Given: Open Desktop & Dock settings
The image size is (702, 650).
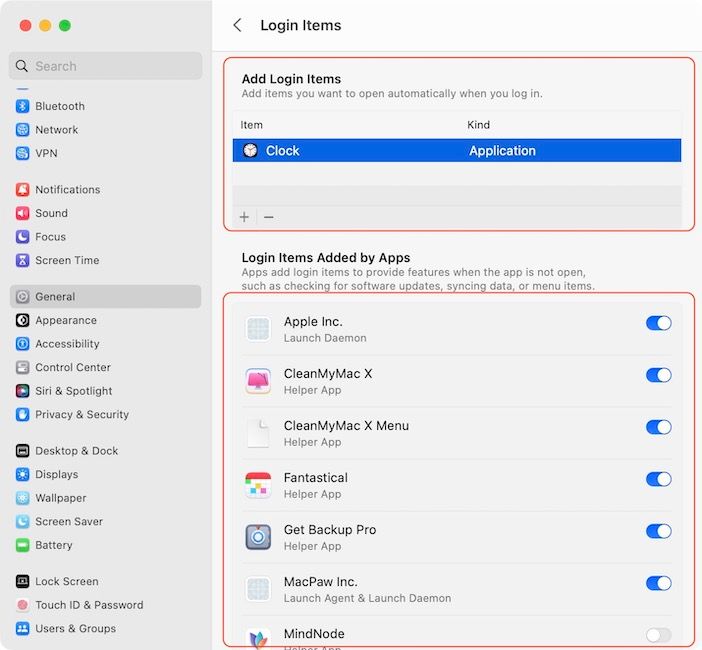Looking at the screenshot, I should pos(76,451).
